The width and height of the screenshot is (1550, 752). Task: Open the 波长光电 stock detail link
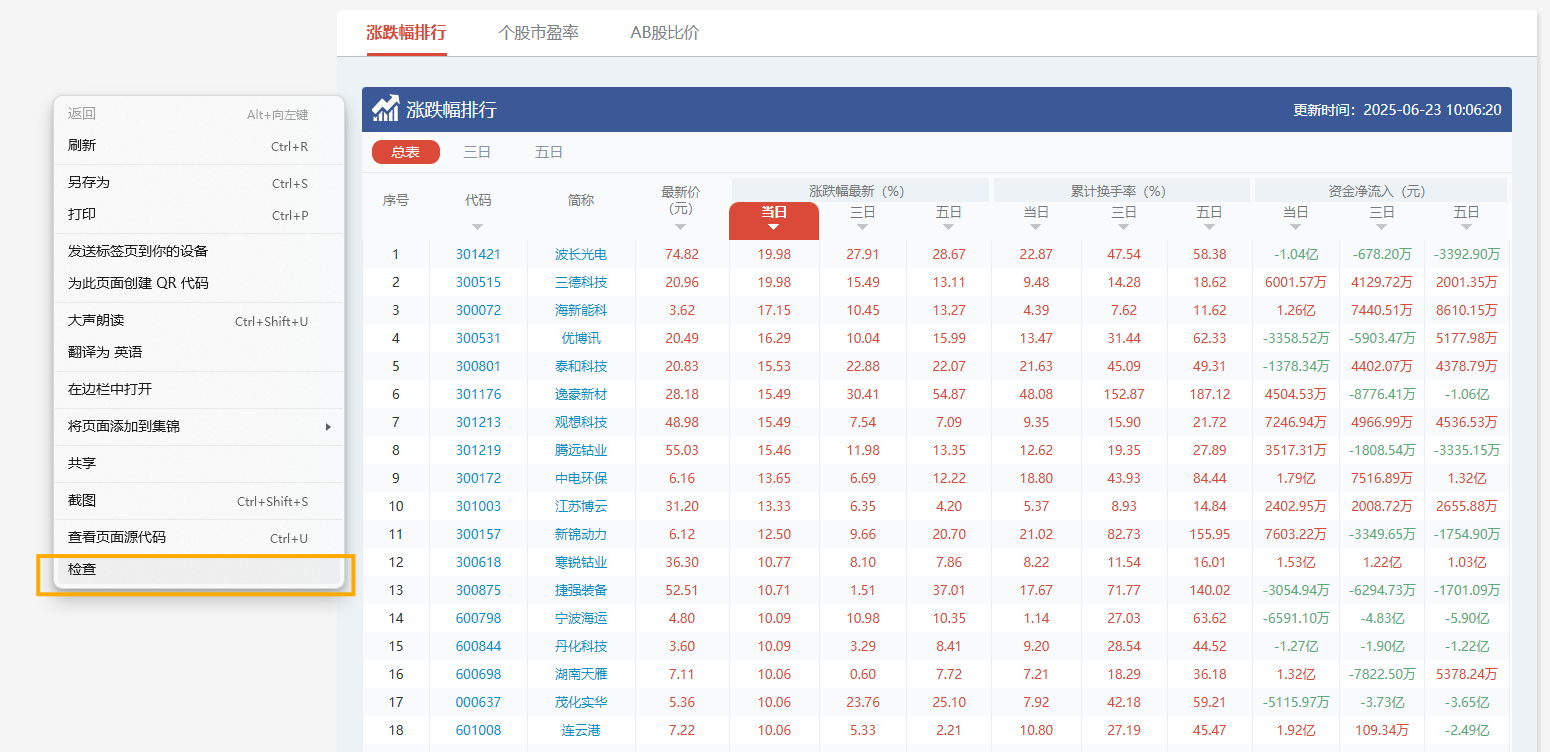pyautogui.click(x=581, y=254)
